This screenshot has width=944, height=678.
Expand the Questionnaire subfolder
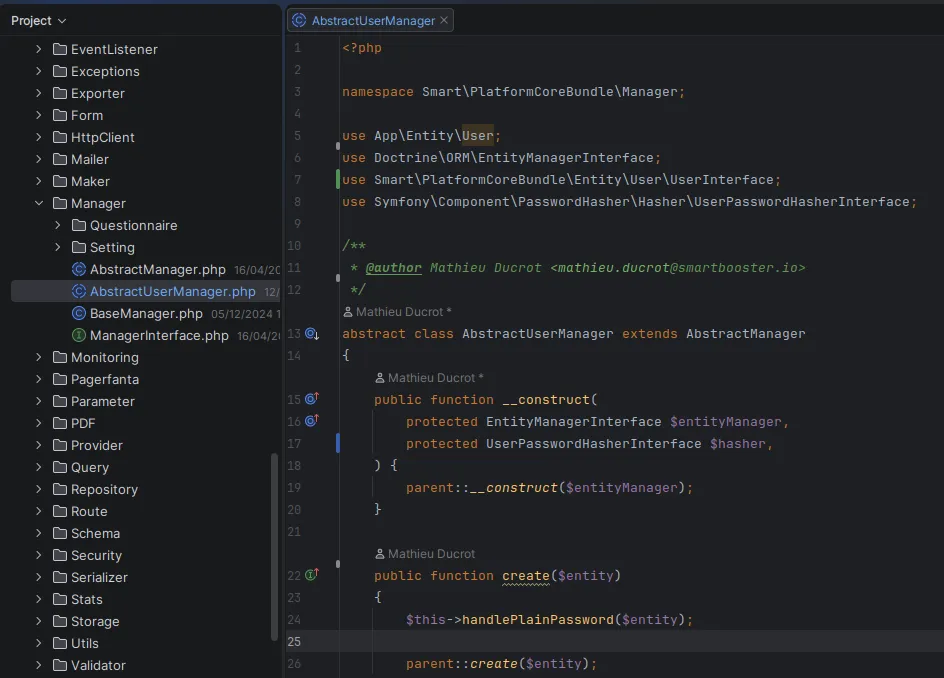point(58,225)
